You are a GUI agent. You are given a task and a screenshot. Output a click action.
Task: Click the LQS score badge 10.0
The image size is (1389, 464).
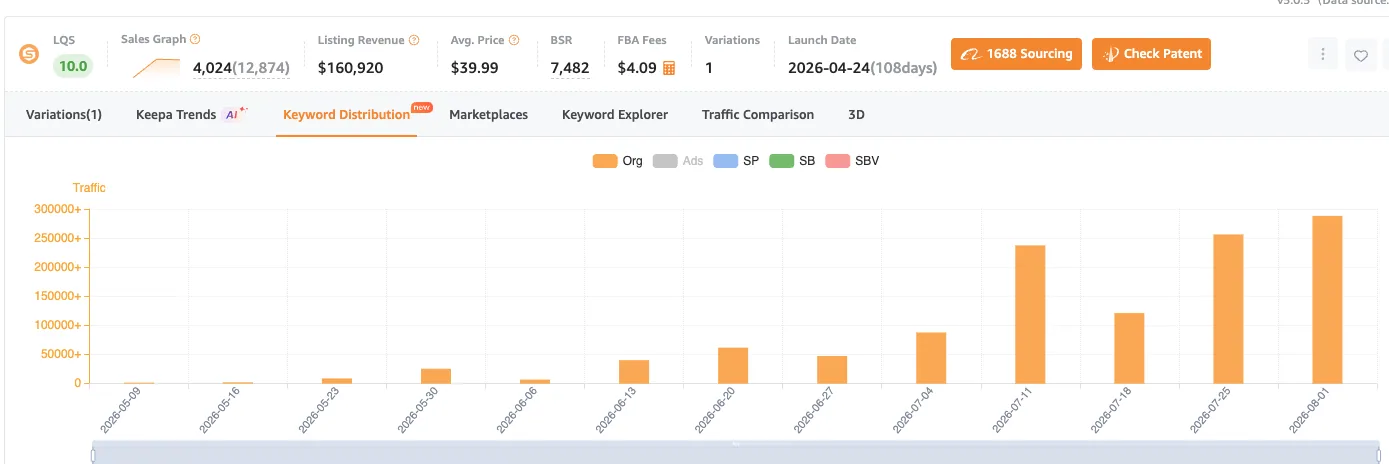(x=73, y=67)
